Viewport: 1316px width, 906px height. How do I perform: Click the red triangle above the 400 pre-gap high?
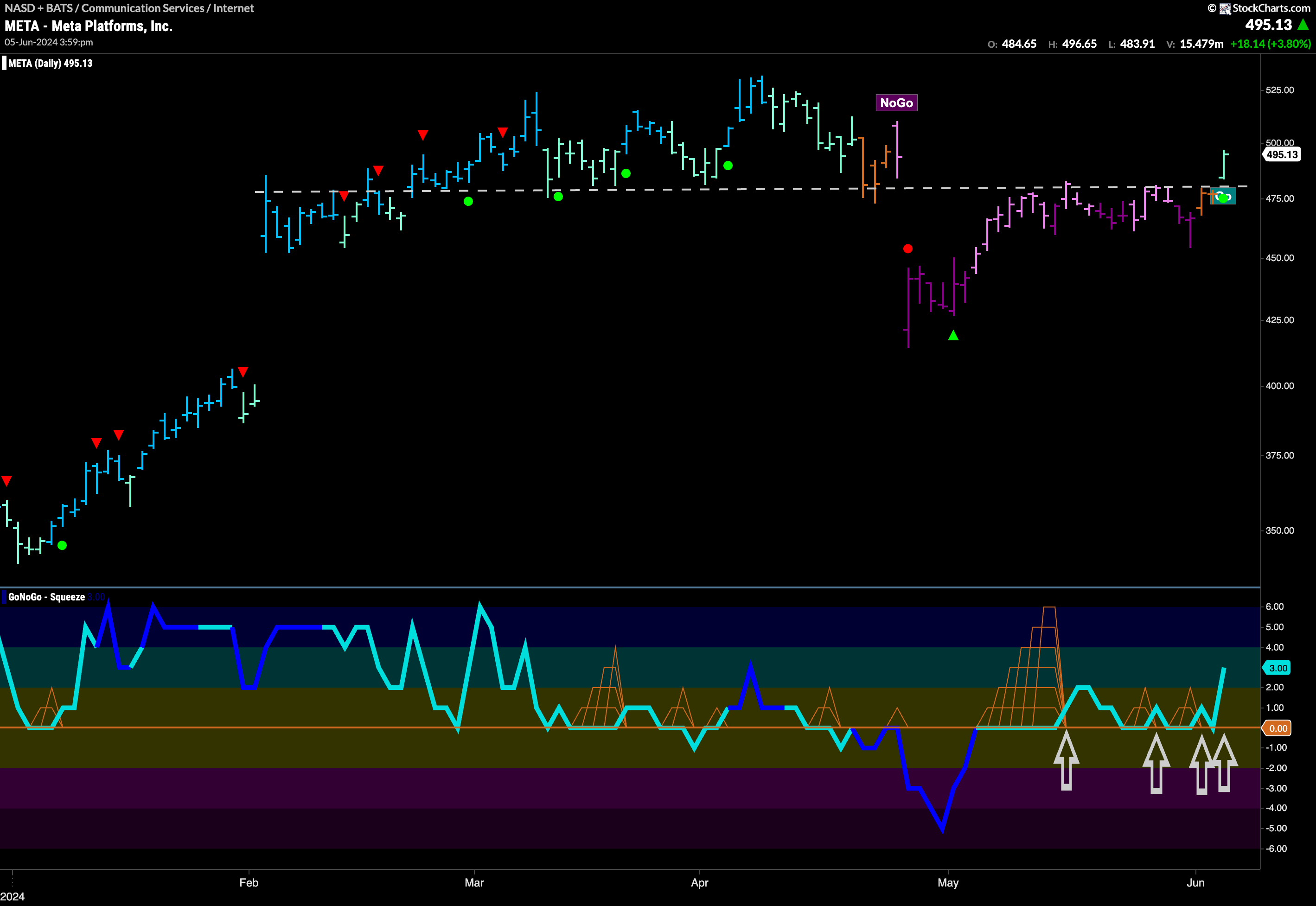243,372
